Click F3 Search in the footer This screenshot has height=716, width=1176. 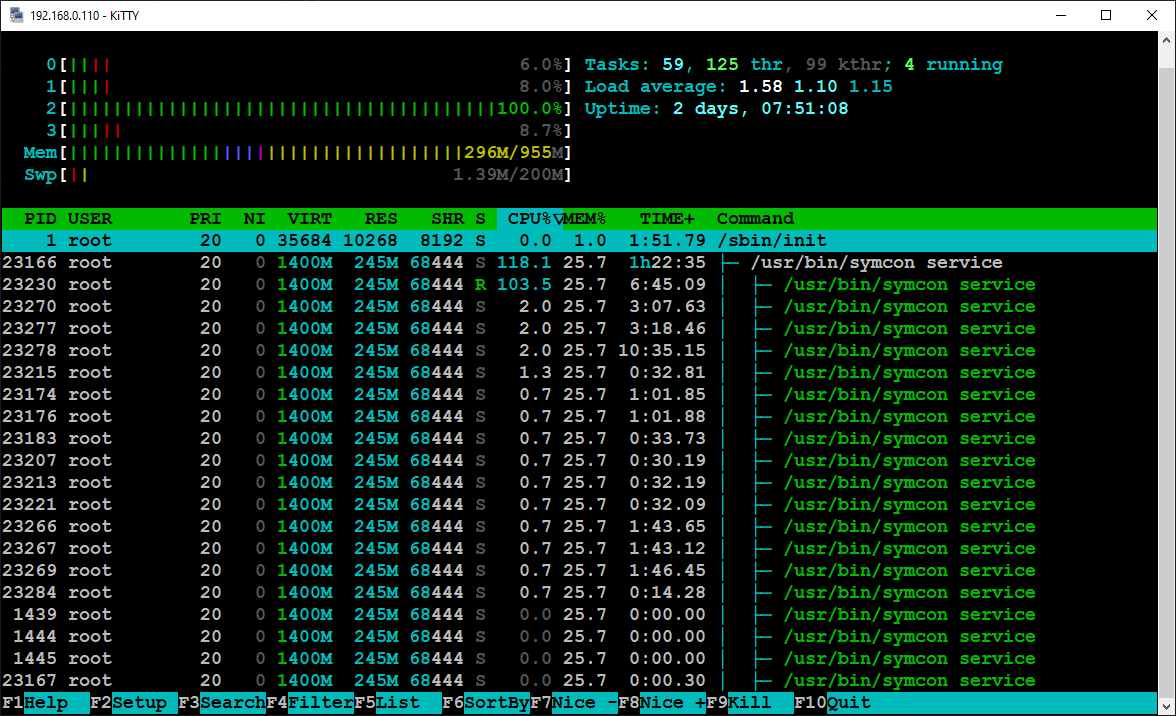point(222,703)
